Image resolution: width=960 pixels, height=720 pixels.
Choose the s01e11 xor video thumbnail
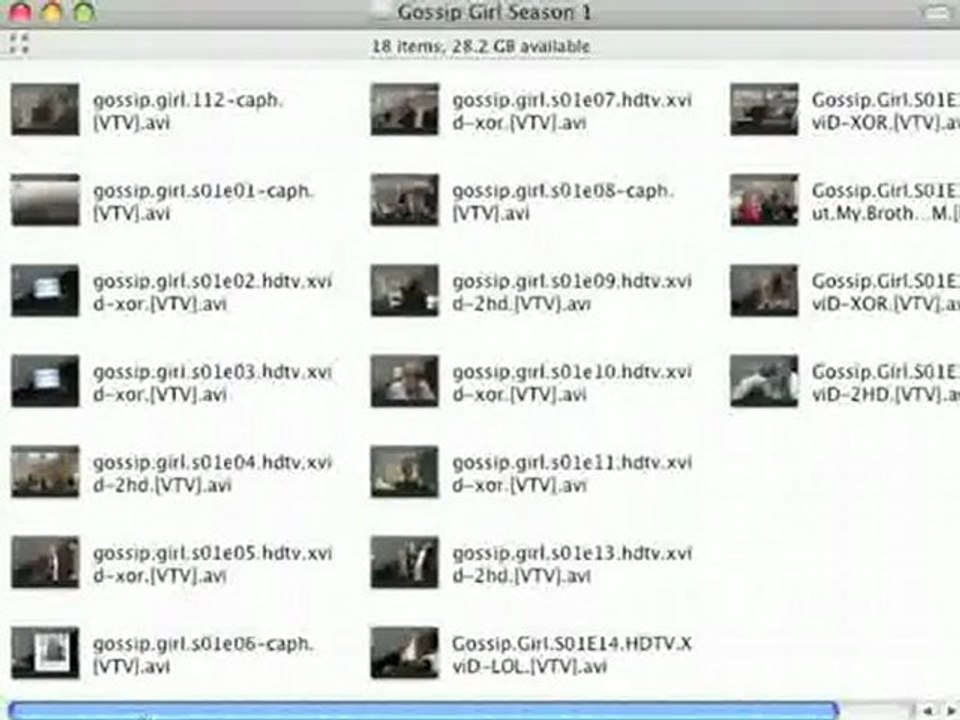click(405, 472)
